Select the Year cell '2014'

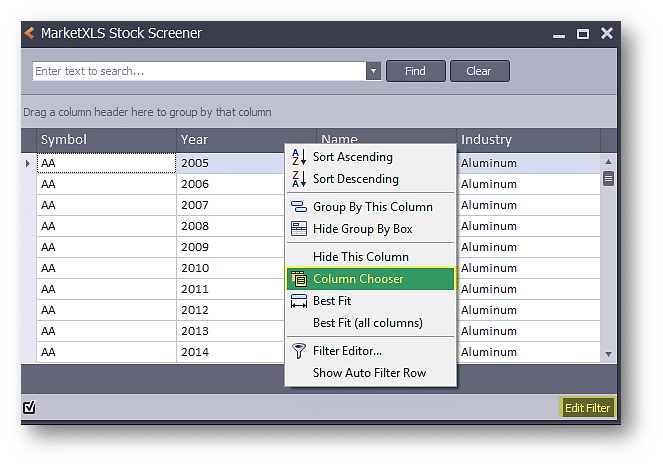click(x=230, y=352)
